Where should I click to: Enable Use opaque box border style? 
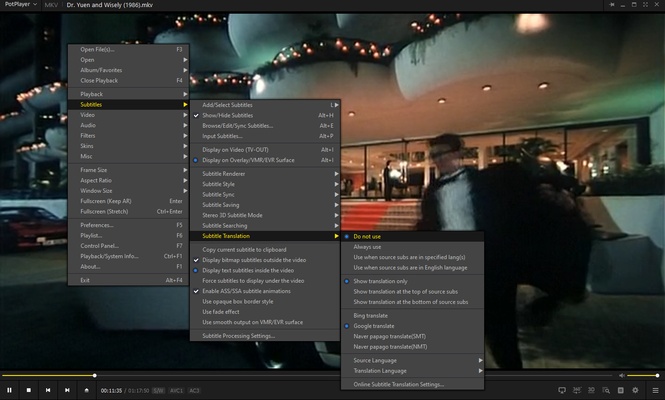tap(265, 302)
